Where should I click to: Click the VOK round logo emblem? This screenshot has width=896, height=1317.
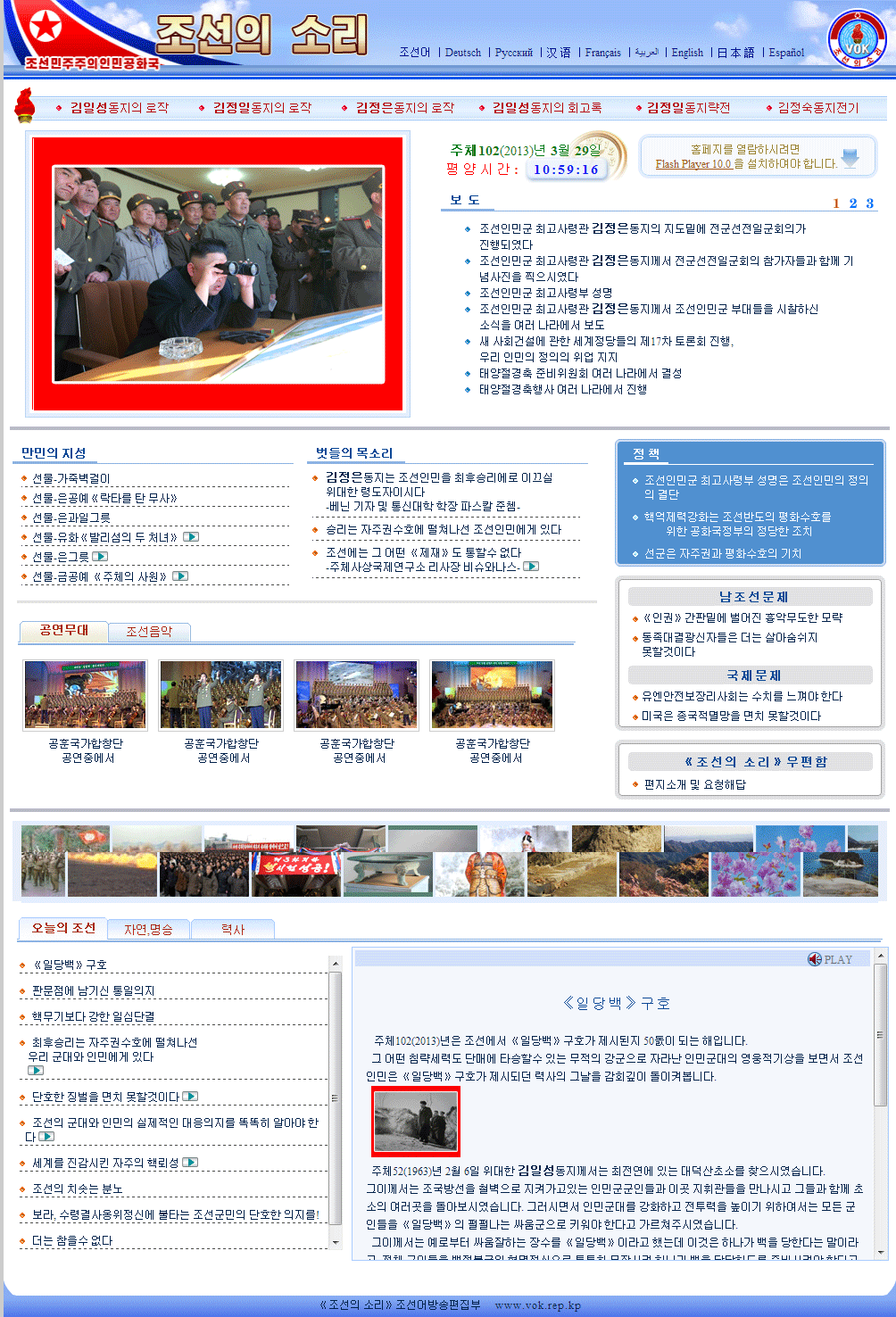(856, 39)
